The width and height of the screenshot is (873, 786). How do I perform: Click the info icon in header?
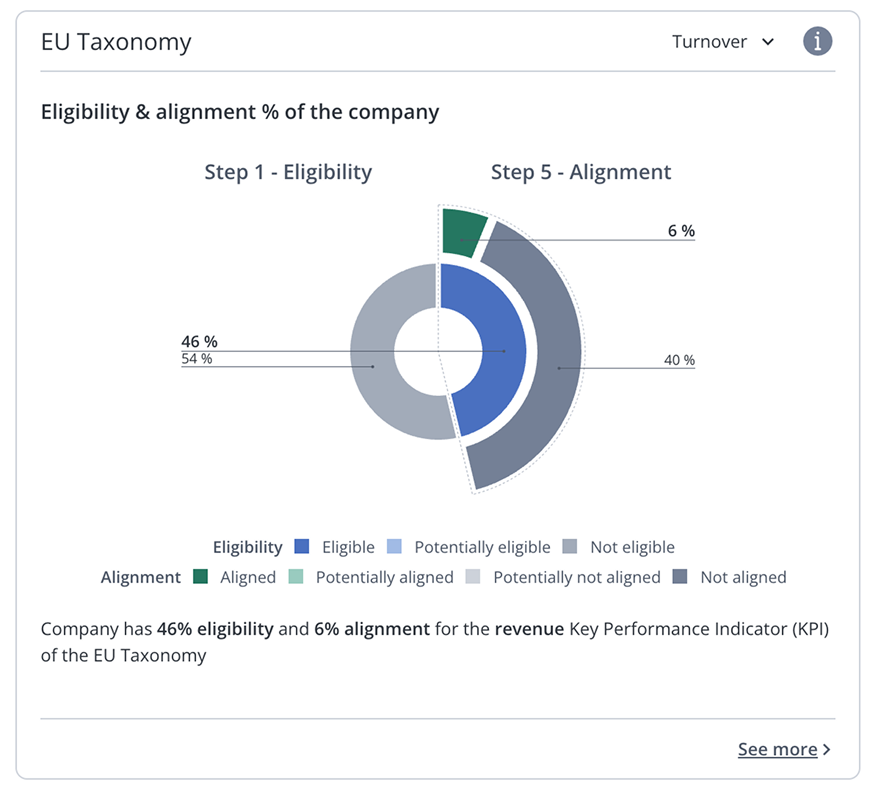click(818, 42)
